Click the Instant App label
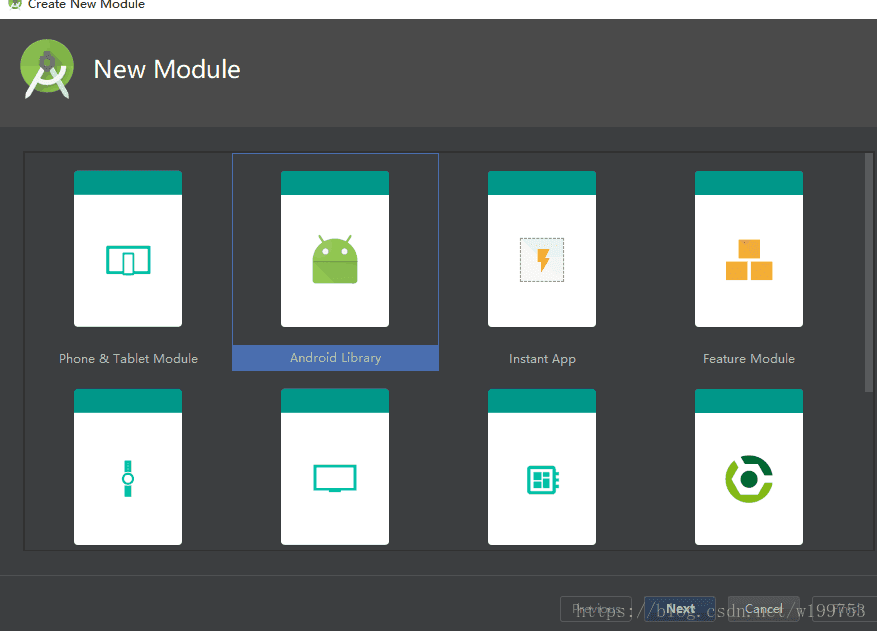Screen dimensions: 877x631 pos(542,359)
